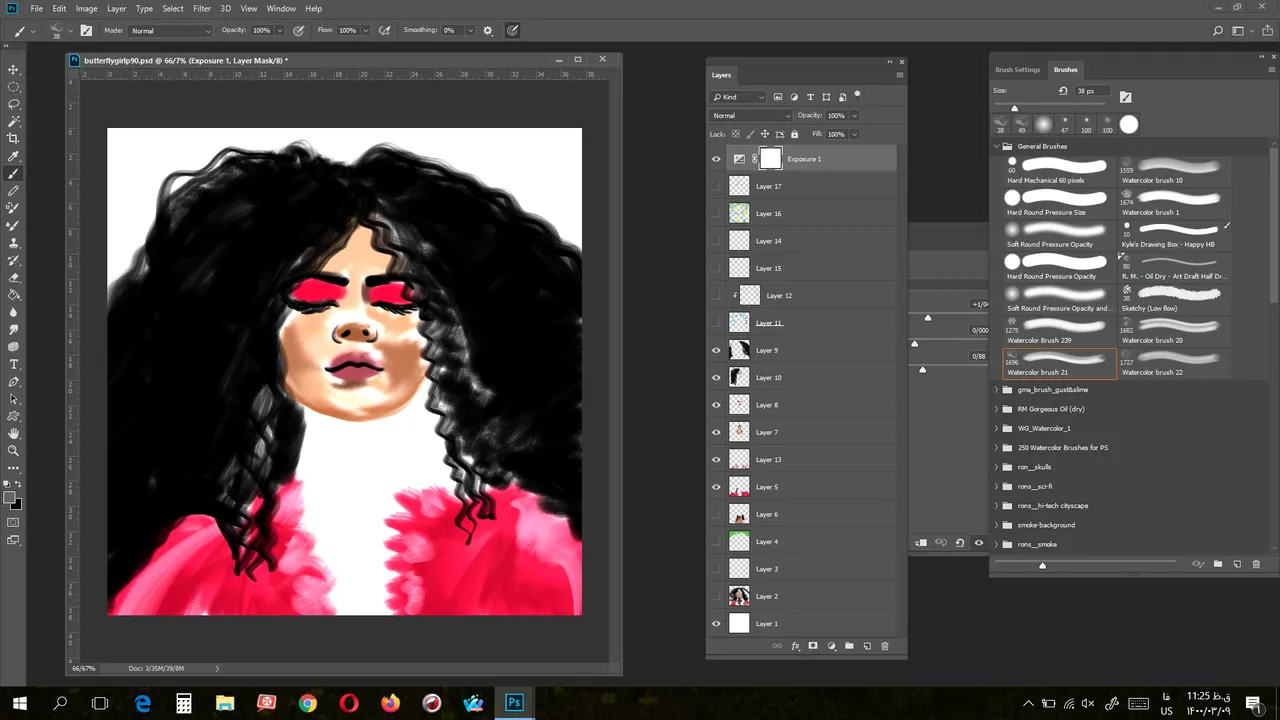Select the Brush tool in toolbox
Image resolution: width=1280 pixels, height=720 pixels.
point(14,173)
